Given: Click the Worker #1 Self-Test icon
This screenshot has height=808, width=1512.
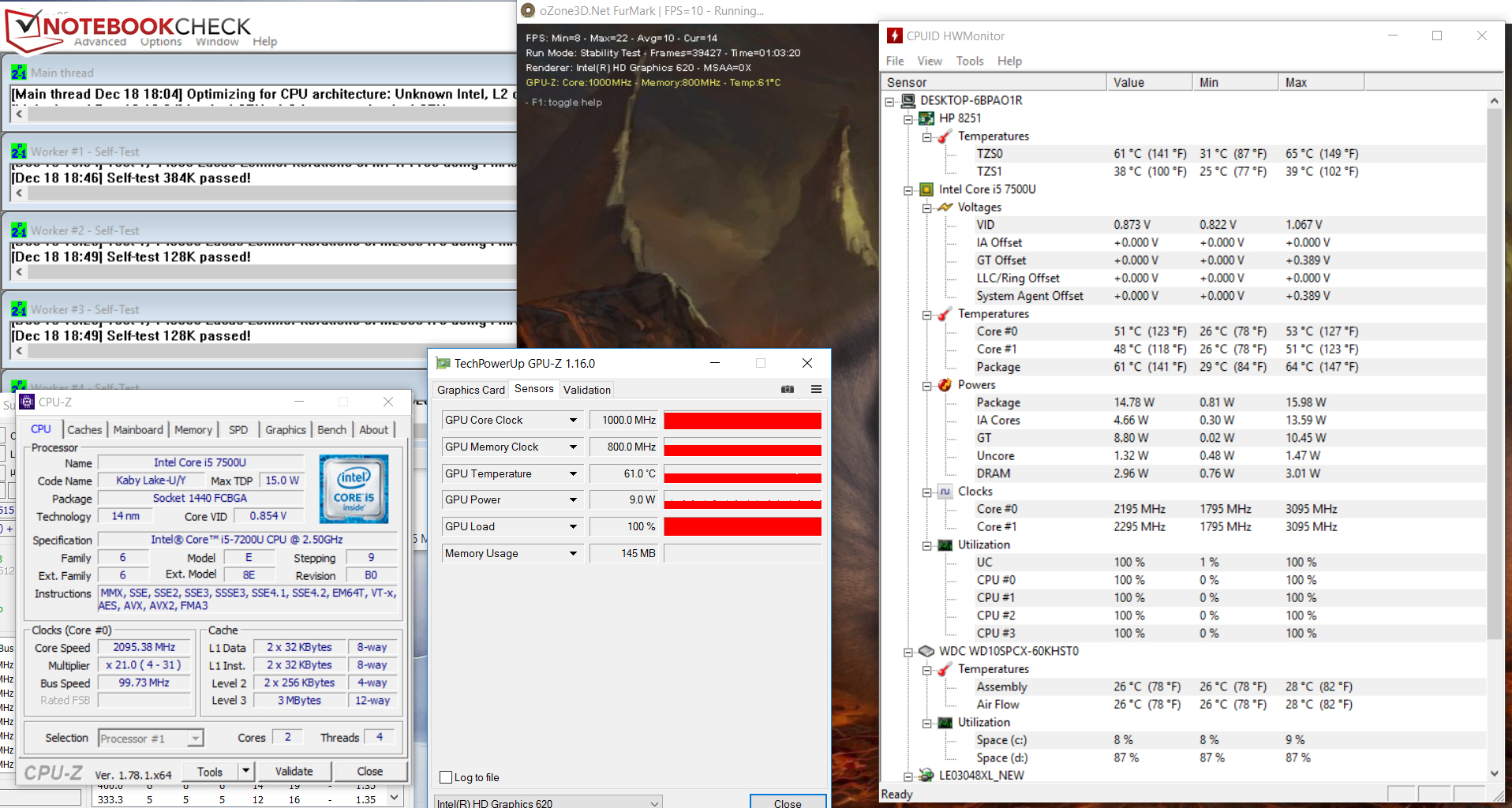Looking at the screenshot, I should (19, 151).
